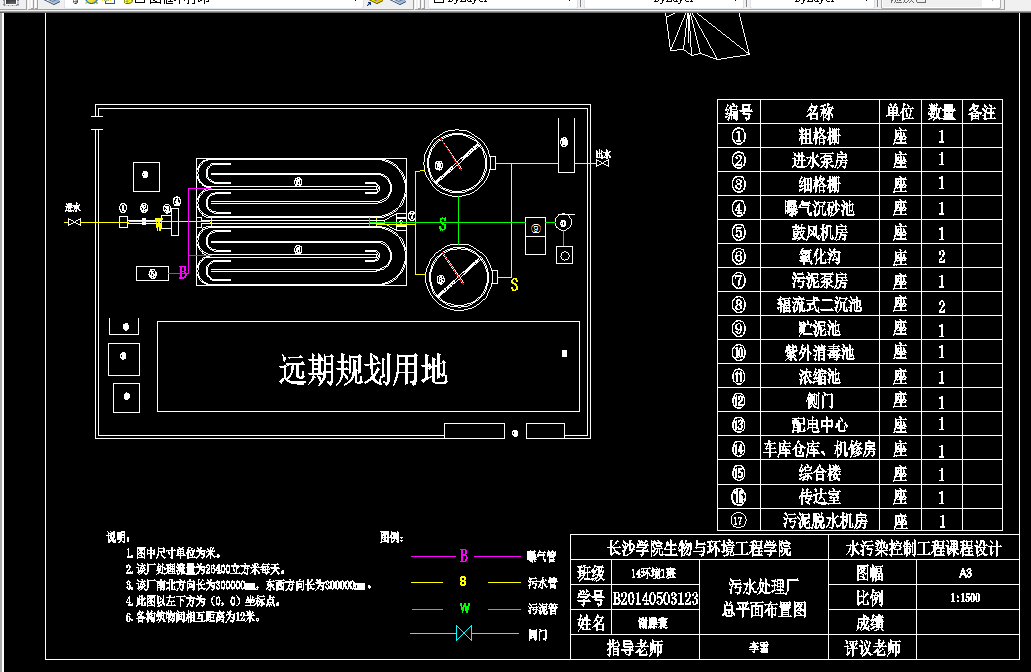Select the Layer Previous icon
Image resolution: width=1031 pixels, height=672 pixels.
(x=397, y=4)
